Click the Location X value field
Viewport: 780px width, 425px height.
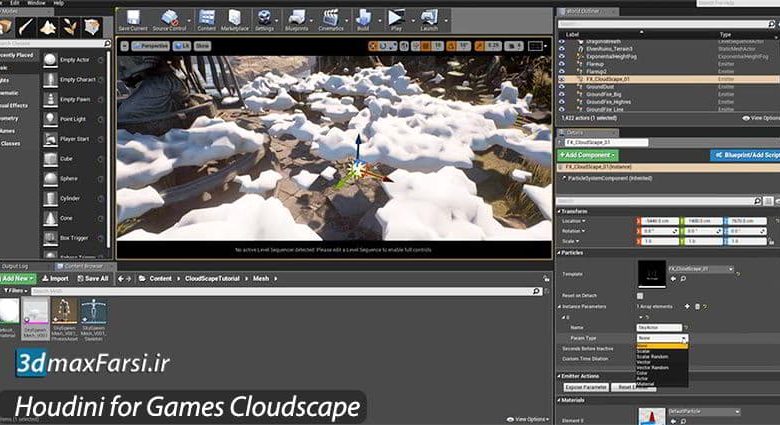(x=659, y=221)
